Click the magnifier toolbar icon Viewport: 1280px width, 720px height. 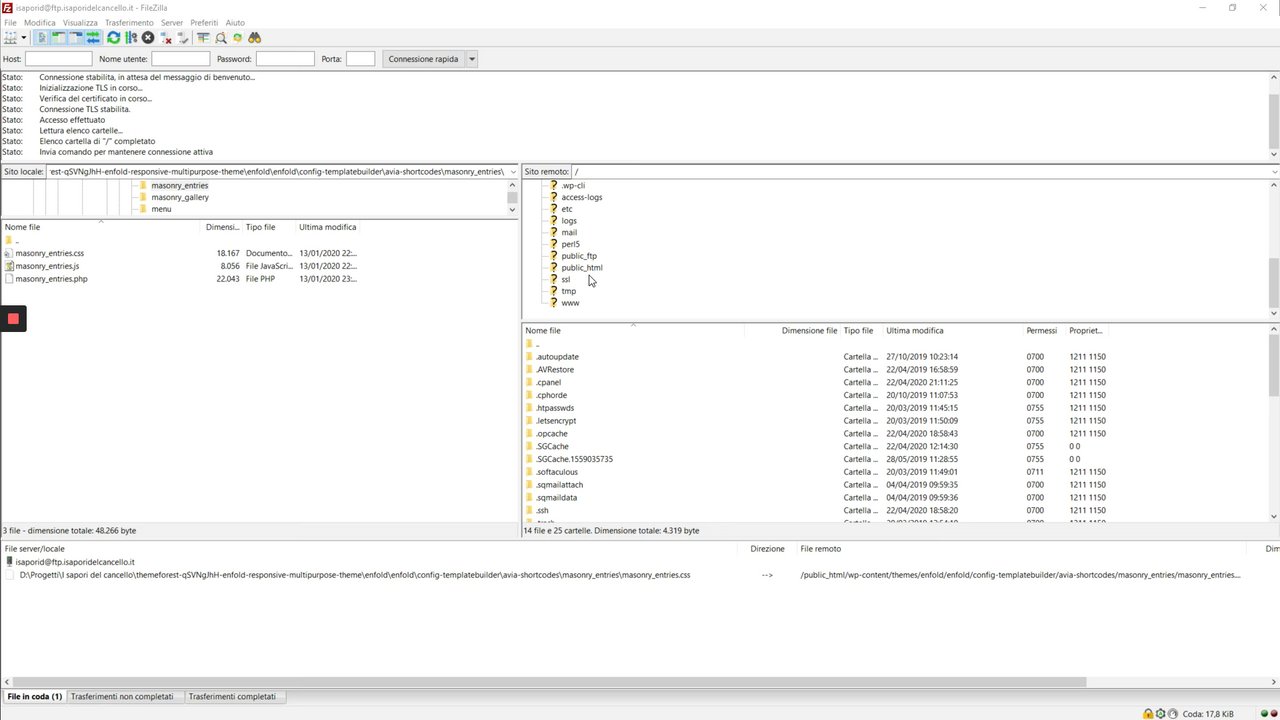[221, 38]
